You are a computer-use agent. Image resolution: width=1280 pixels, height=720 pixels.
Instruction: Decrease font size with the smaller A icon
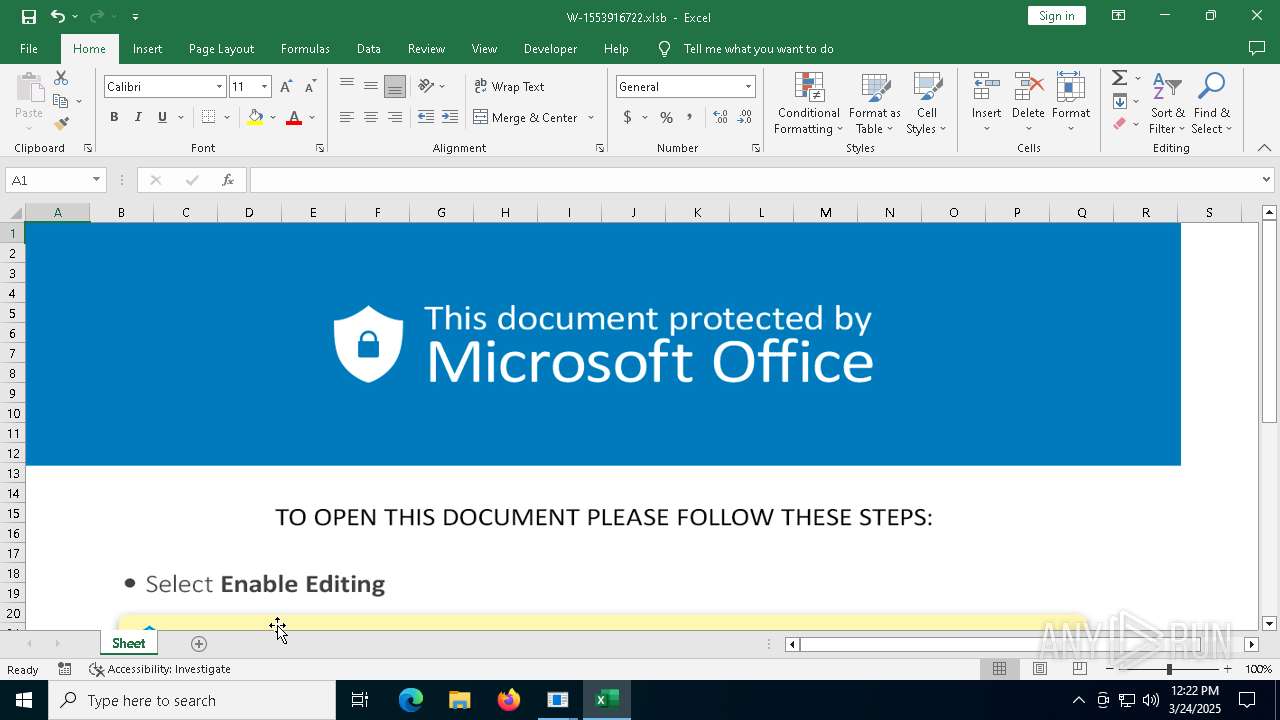coord(311,87)
